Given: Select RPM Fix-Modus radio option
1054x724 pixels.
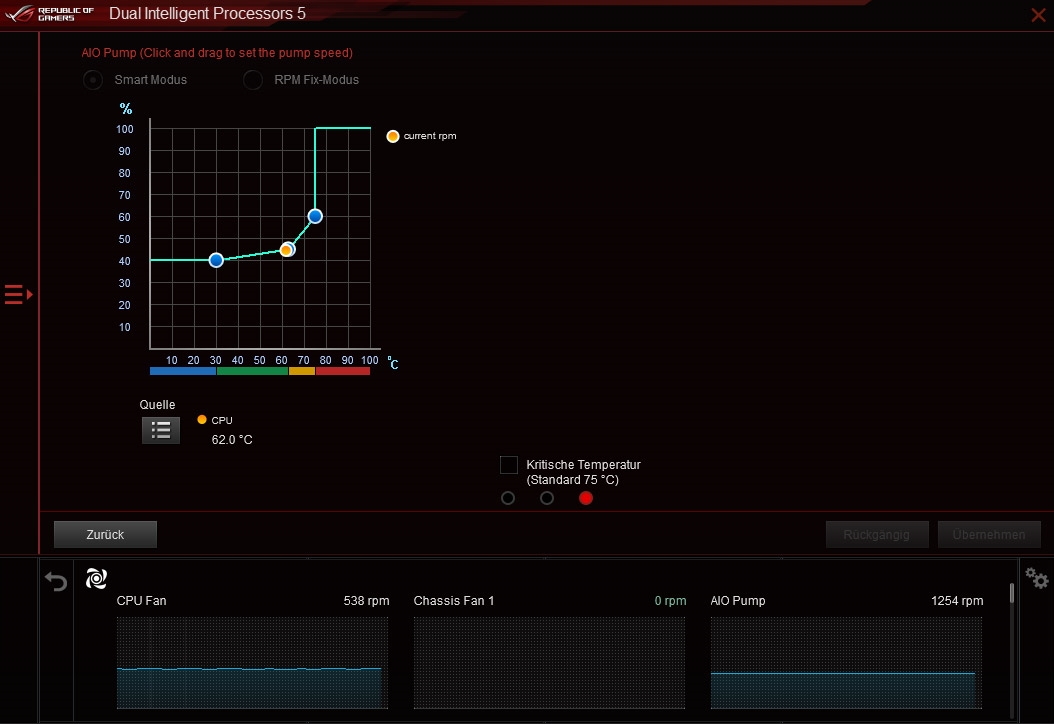Looking at the screenshot, I should tap(253, 80).
